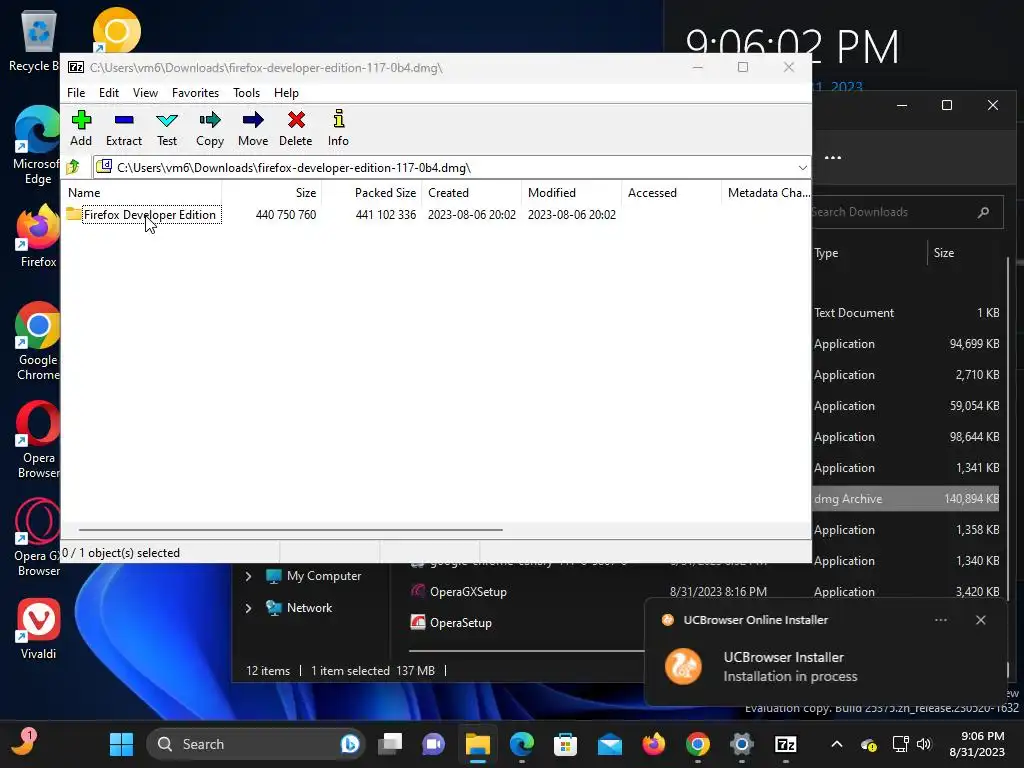Sort by the Modified column
Screen dimensions: 1024x768
click(571, 193)
